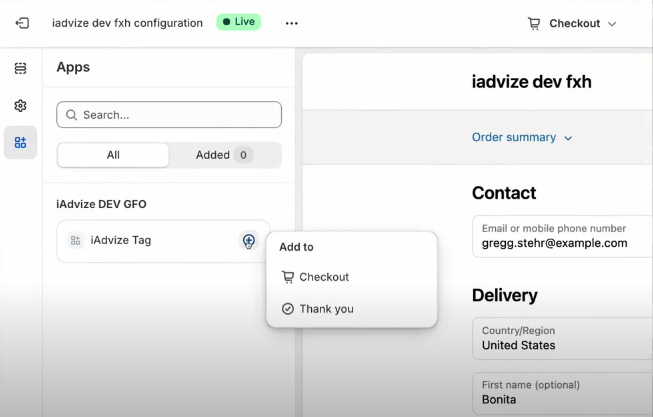
Task: Open the Country/Region dropdown
Action: click(x=563, y=338)
